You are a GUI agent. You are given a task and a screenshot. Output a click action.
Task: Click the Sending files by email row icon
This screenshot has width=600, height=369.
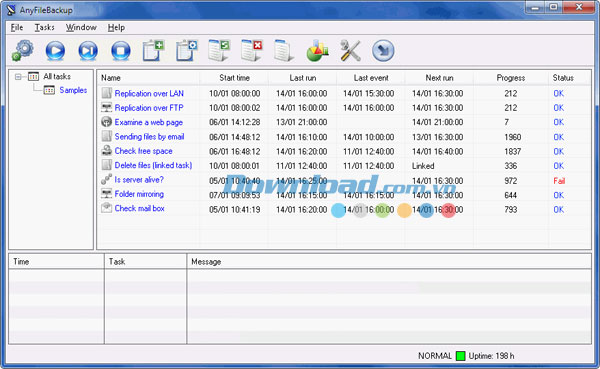tap(107, 136)
